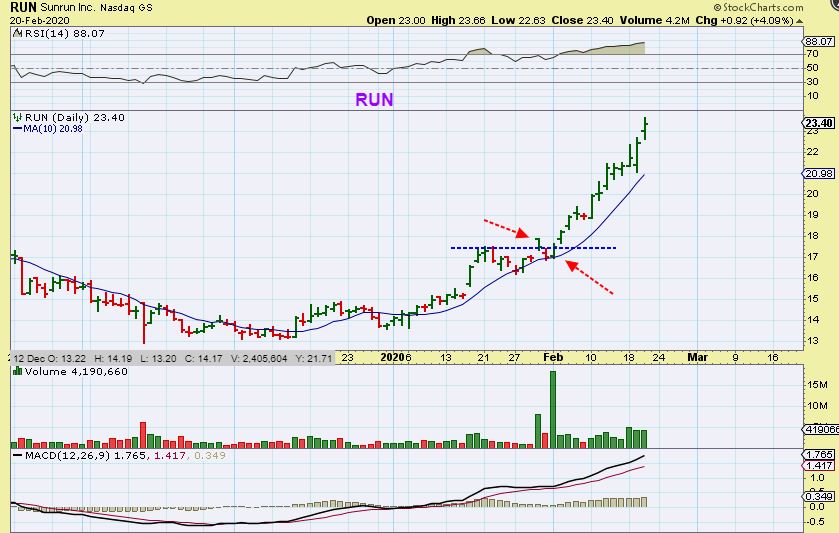Open the StockCharts.com copyright link
This screenshot has width=839, height=533.
click(x=759, y=7)
